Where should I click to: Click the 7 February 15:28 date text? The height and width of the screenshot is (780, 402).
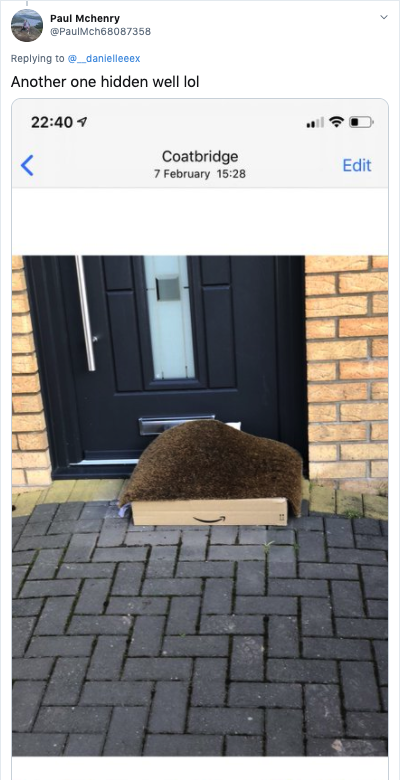coord(200,174)
